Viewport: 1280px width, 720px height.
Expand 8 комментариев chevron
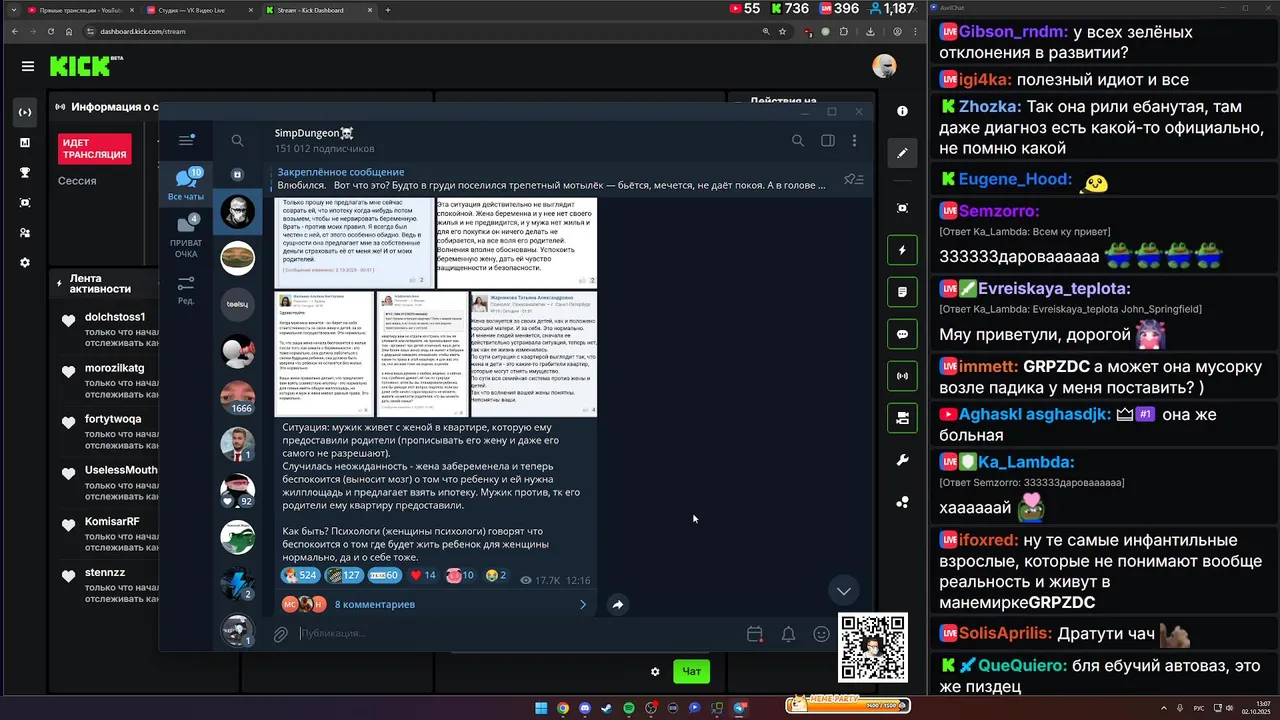583,604
